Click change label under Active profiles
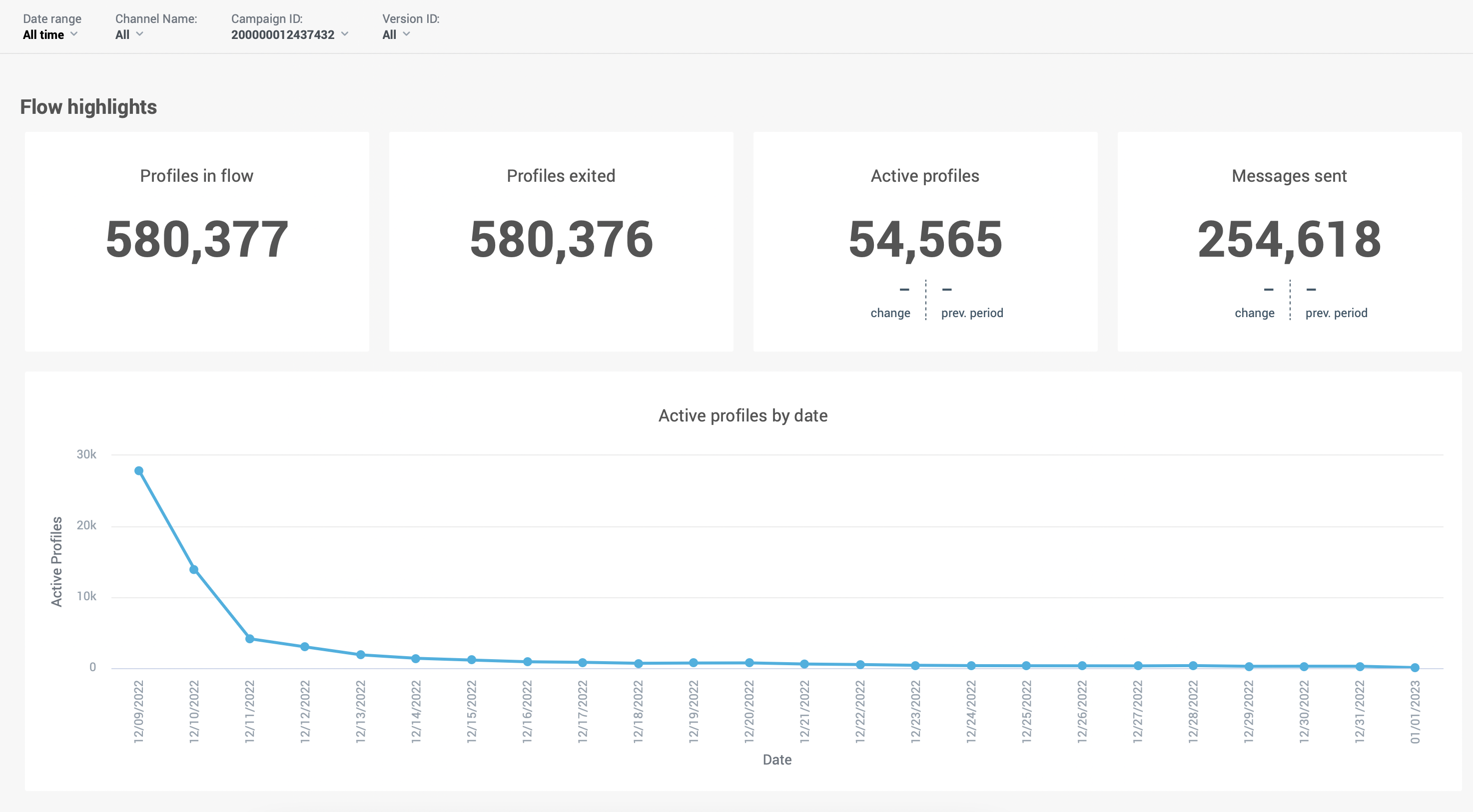1473x812 pixels. 890,313
